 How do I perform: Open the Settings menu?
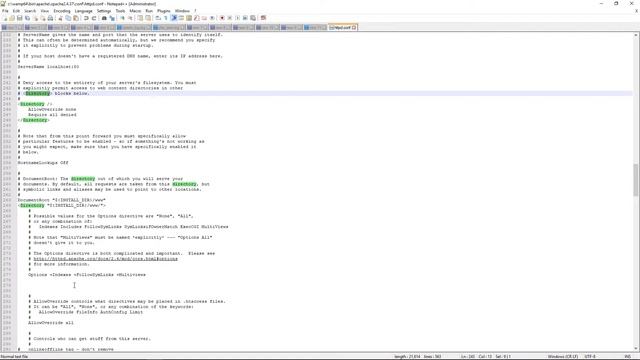pos(104,11)
